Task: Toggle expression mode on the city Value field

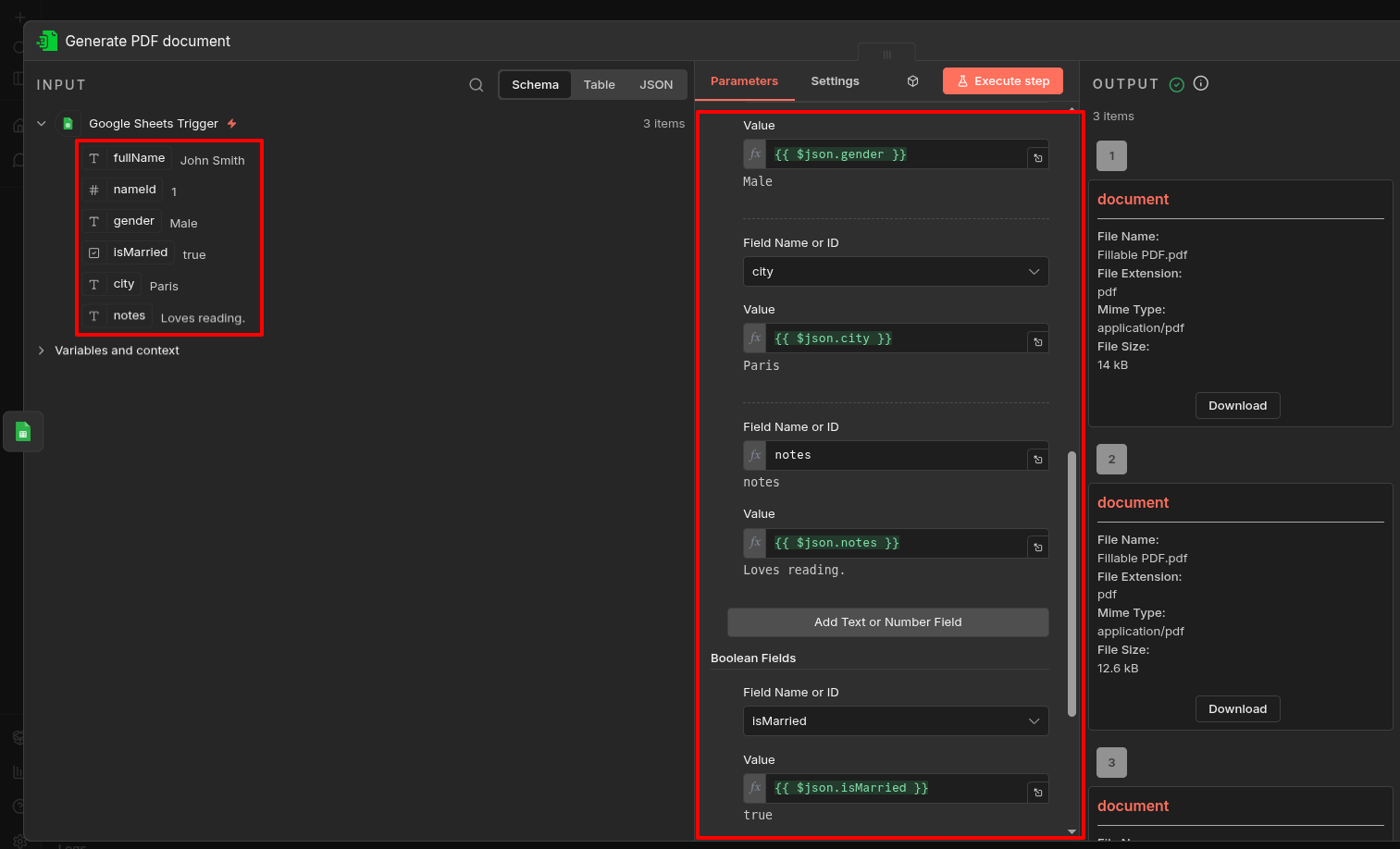Action: (x=754, y=338)
